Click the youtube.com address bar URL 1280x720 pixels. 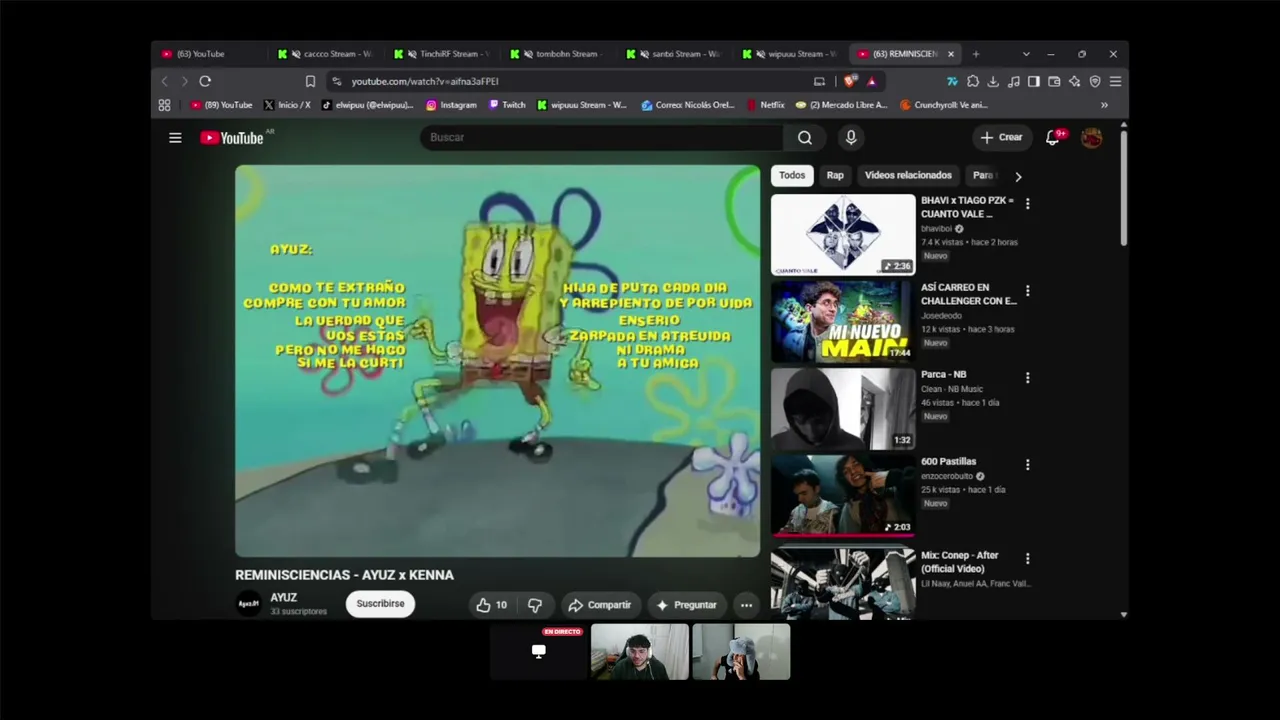(425, 81)
